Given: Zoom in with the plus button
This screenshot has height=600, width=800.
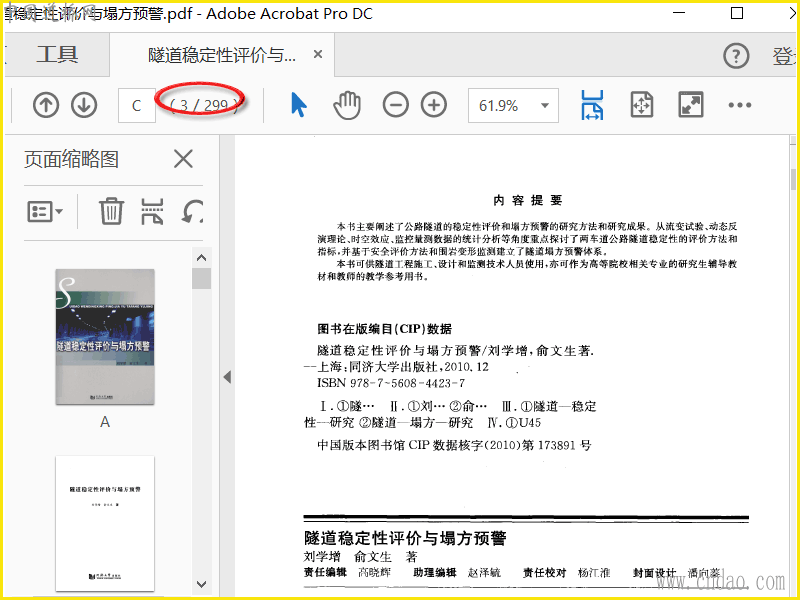Looking at the screenshot, I should [x=434, y=105].
